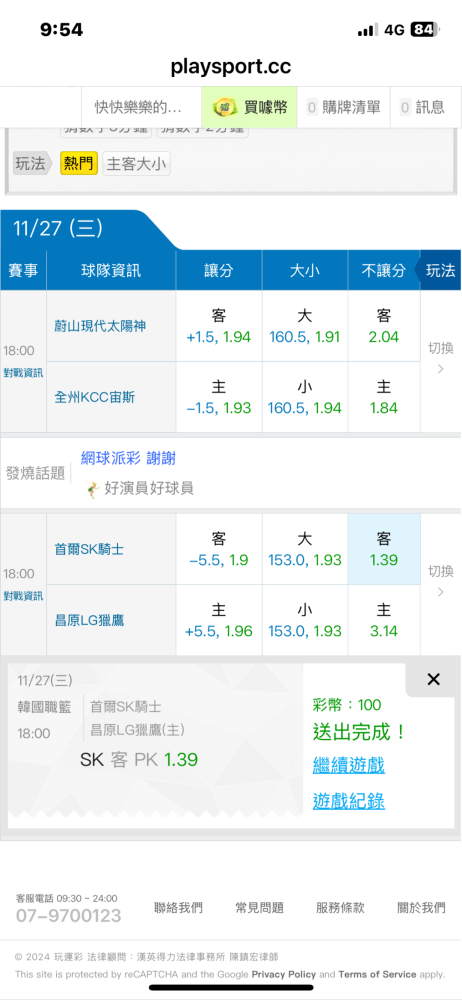Image resolution: width=462 pixels, height=1000 pixels.
Task: Open the 遊戲紀錄 link
Action: (348, 800)
